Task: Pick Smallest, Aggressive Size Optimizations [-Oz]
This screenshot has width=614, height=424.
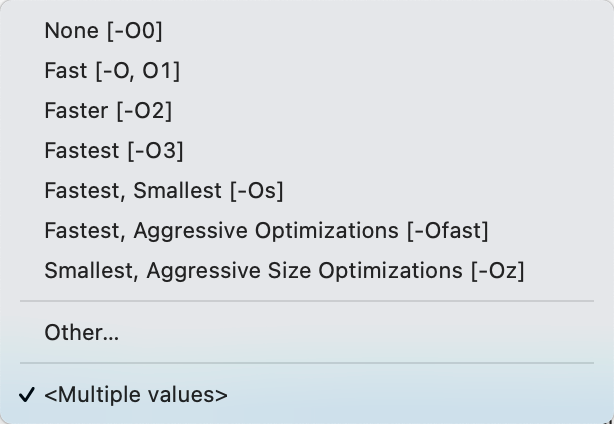Action: 284,271
